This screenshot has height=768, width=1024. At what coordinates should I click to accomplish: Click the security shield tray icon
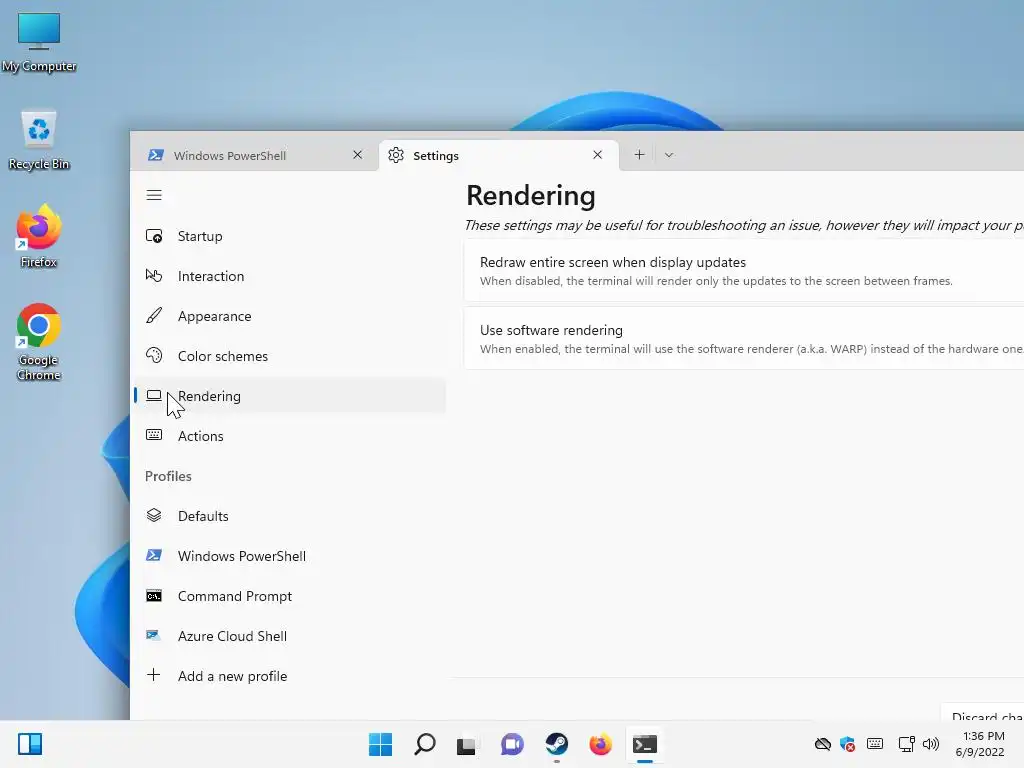click(848, 744)
